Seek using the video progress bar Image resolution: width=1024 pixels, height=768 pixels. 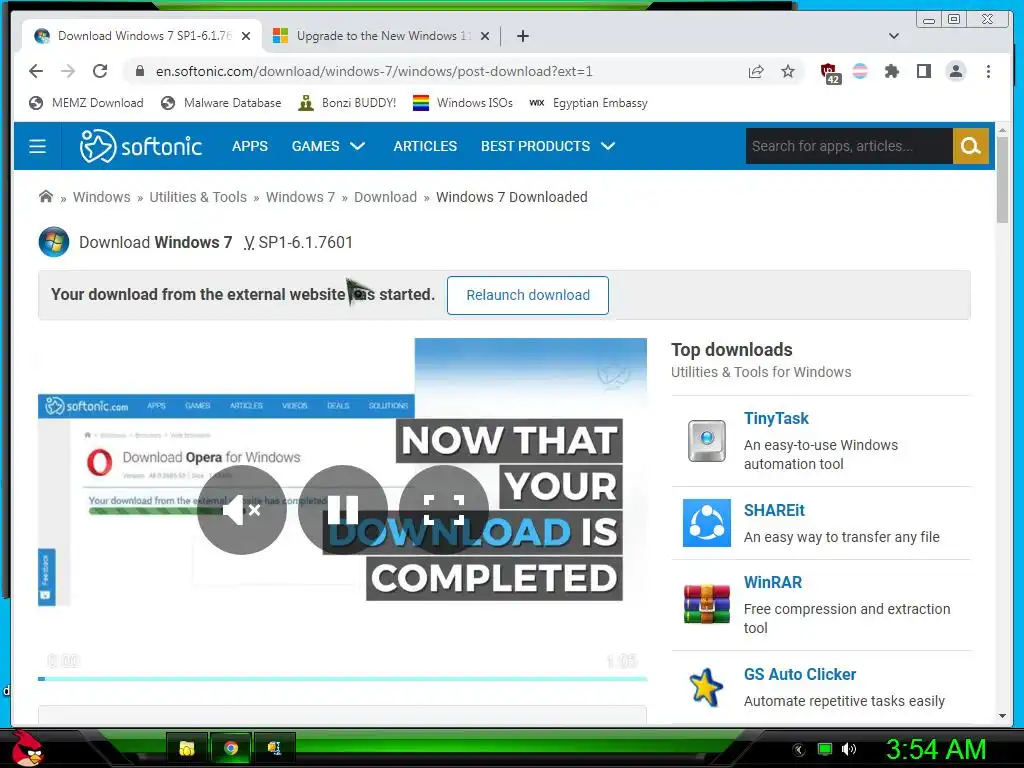click(343, 679)
